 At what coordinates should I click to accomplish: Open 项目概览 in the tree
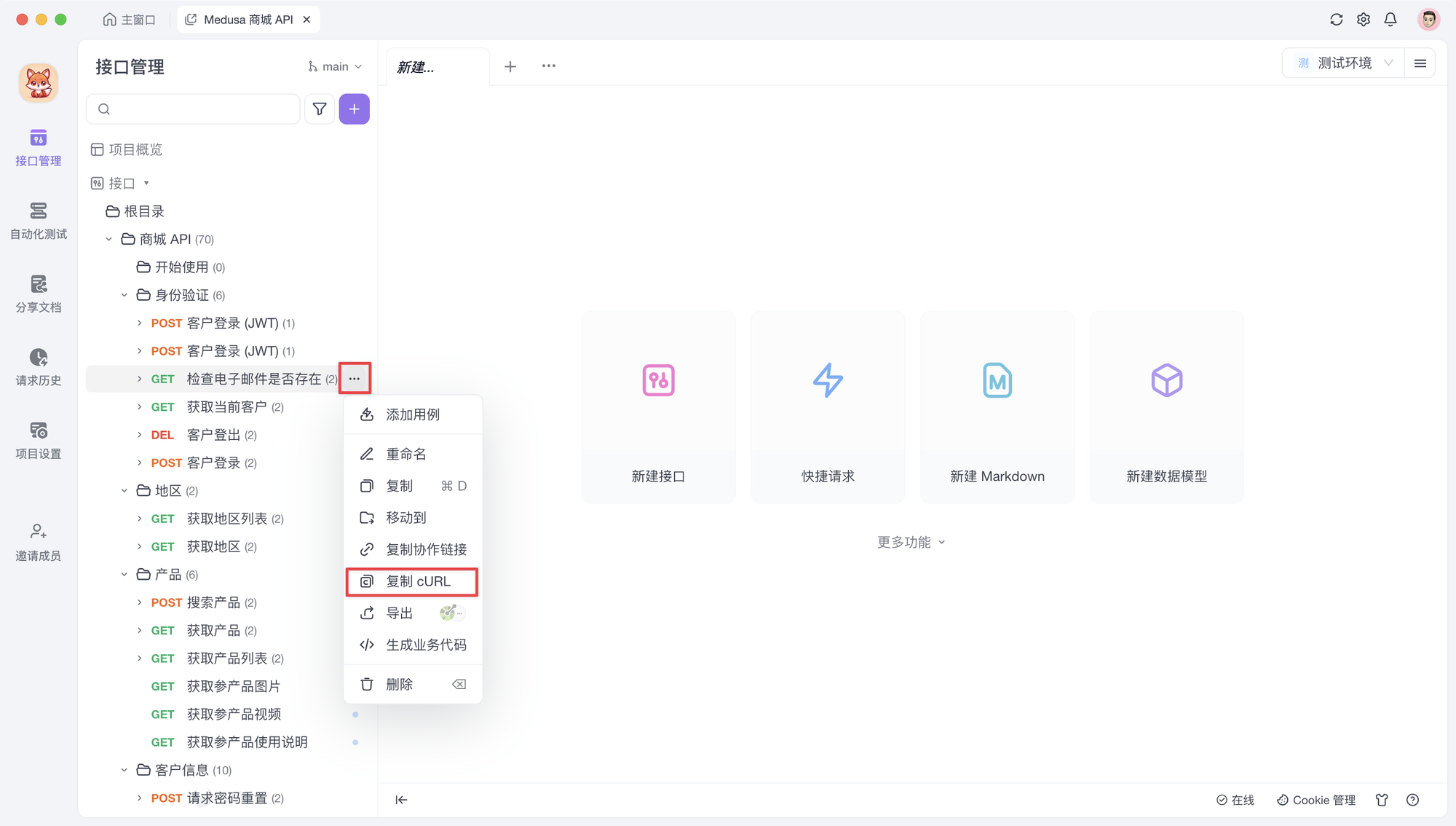pos(127,150)
